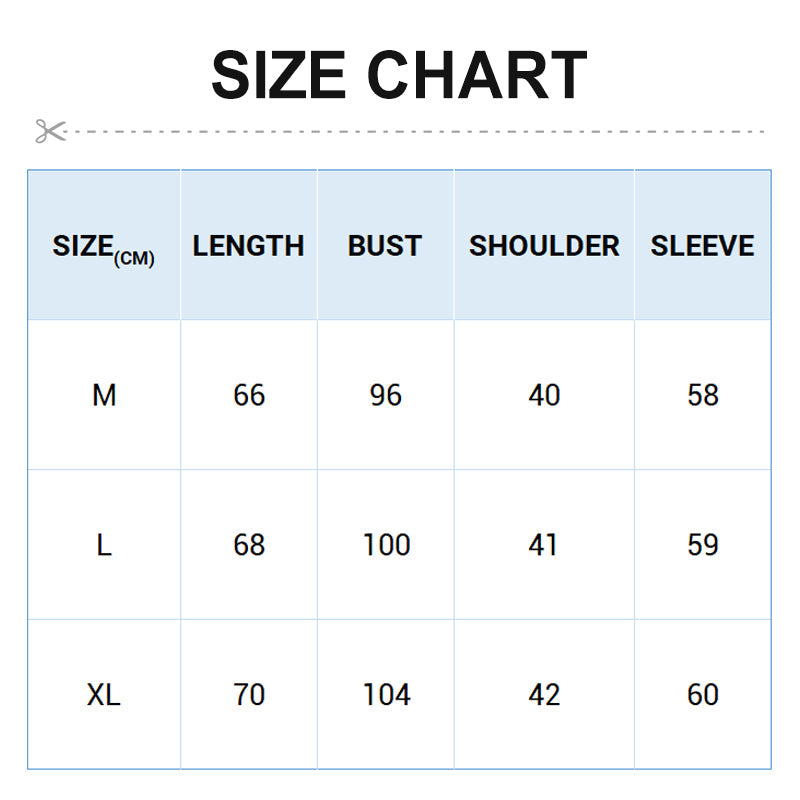This screenshot has height=800, width=800.
Task: Click shoulder value 41 for size L
Action: (x=544, y=545)
